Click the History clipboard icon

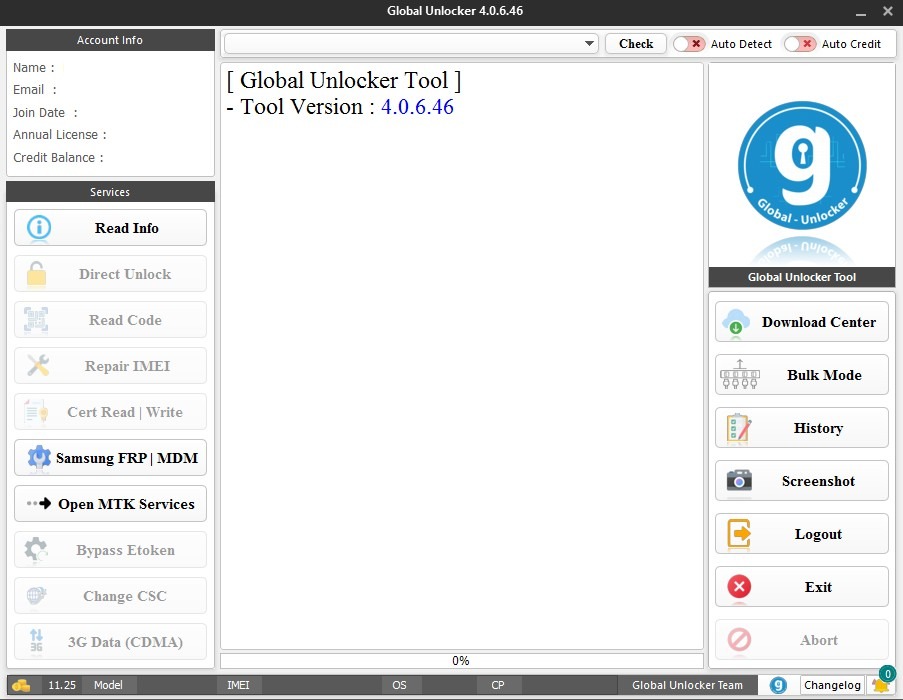(739, 428)
